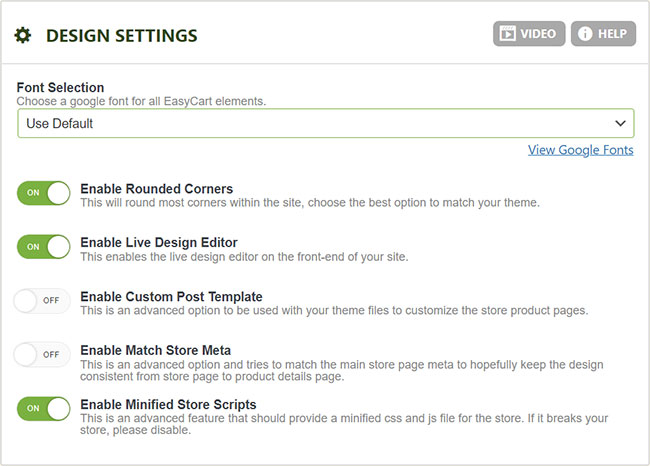
Task: Click the Enable Live Design Editor label
Action: point(158,243)
